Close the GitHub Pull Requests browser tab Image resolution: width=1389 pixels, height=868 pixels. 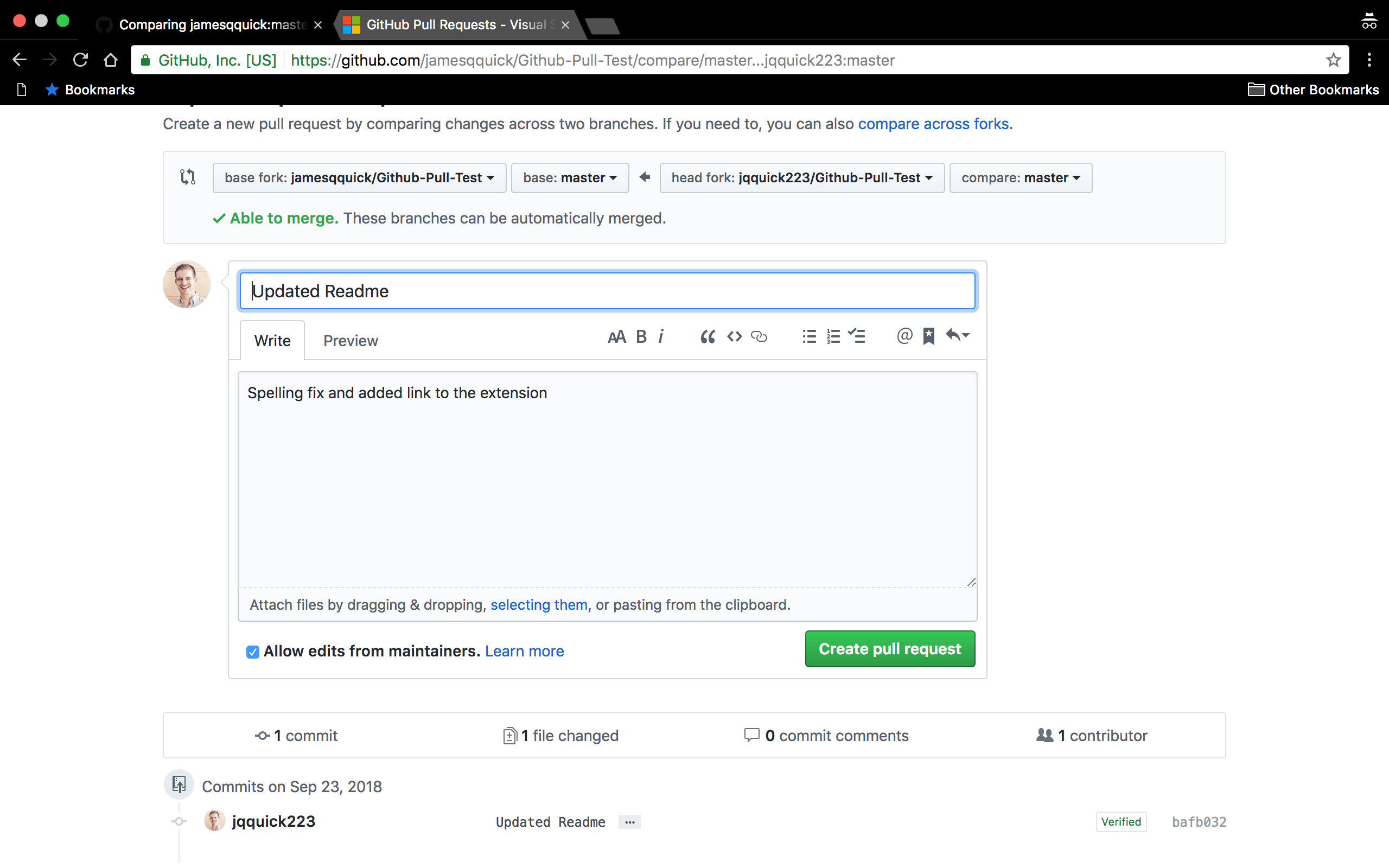tap(565, 25)
